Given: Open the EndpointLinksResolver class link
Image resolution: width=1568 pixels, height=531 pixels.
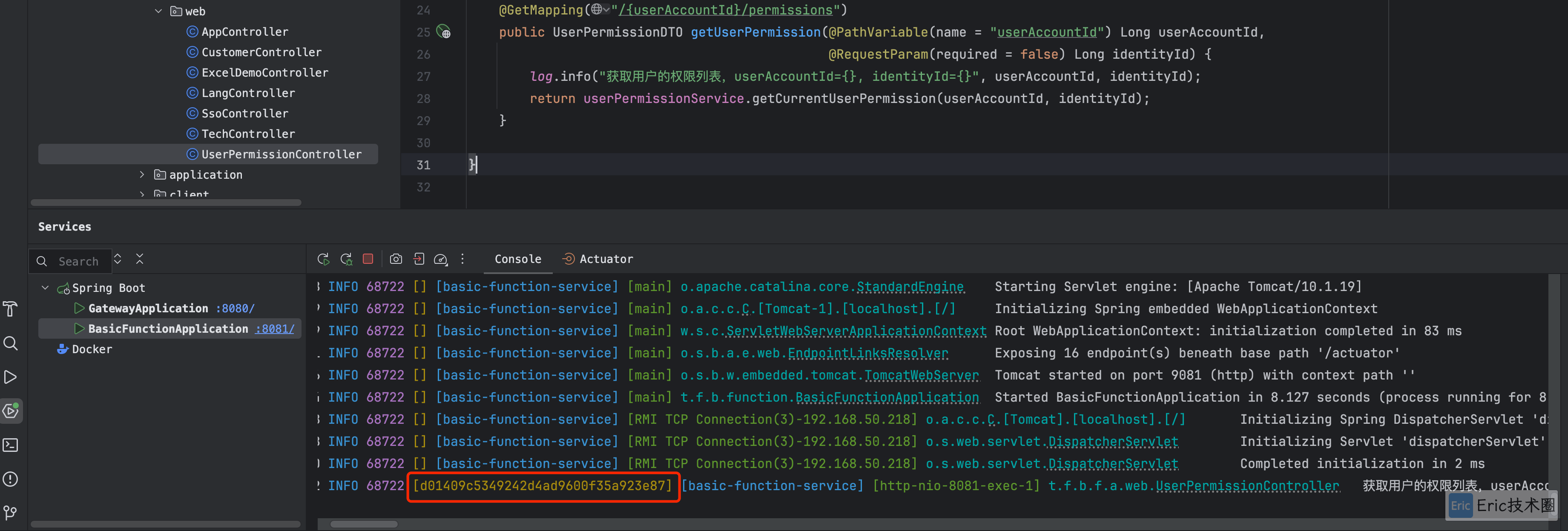Looking at the screenshot, I should coord(868,354).
